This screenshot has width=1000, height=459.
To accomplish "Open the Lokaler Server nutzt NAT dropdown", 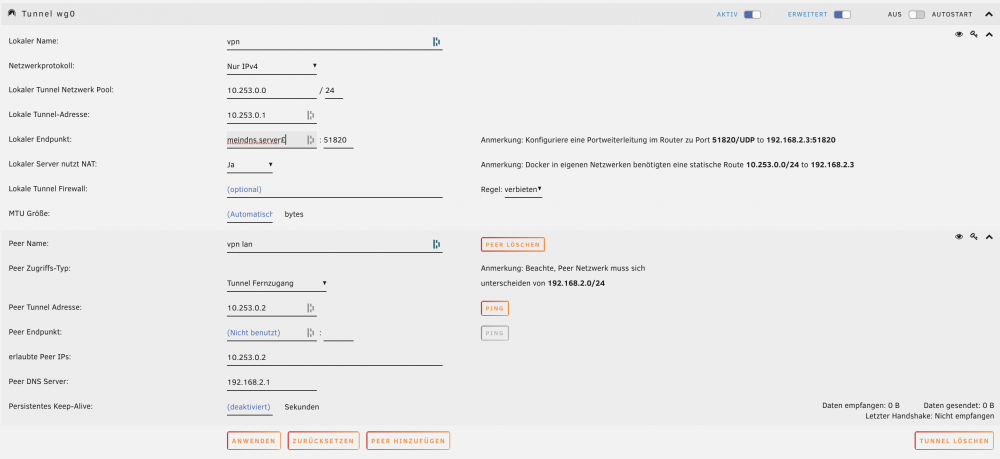I will click(250, 164).
